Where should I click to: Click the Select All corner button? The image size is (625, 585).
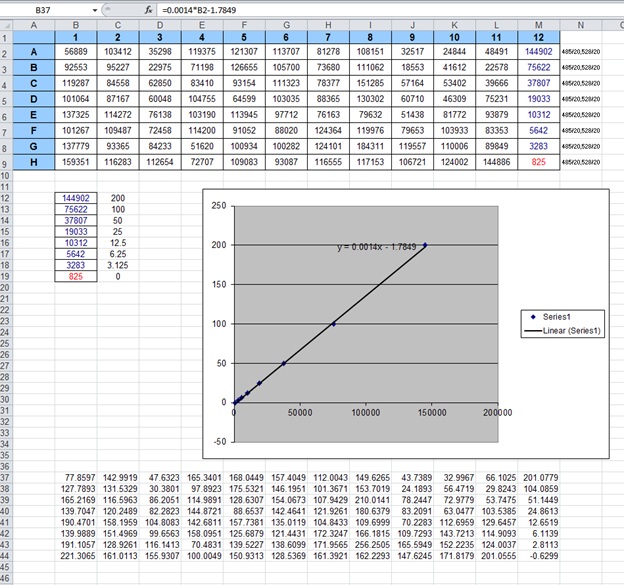(x=7, y=22)
